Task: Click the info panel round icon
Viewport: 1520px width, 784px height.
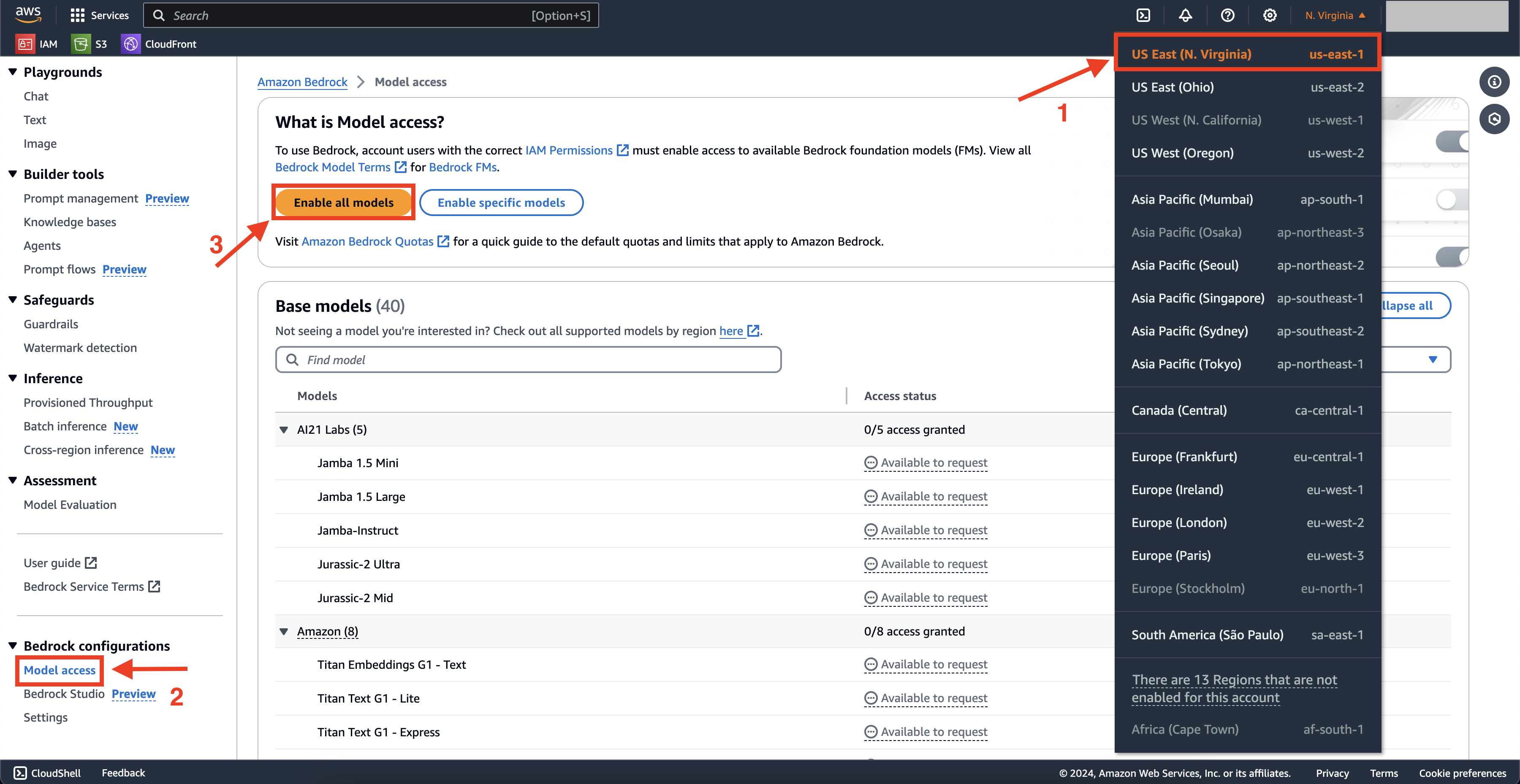Action: 1494,82
